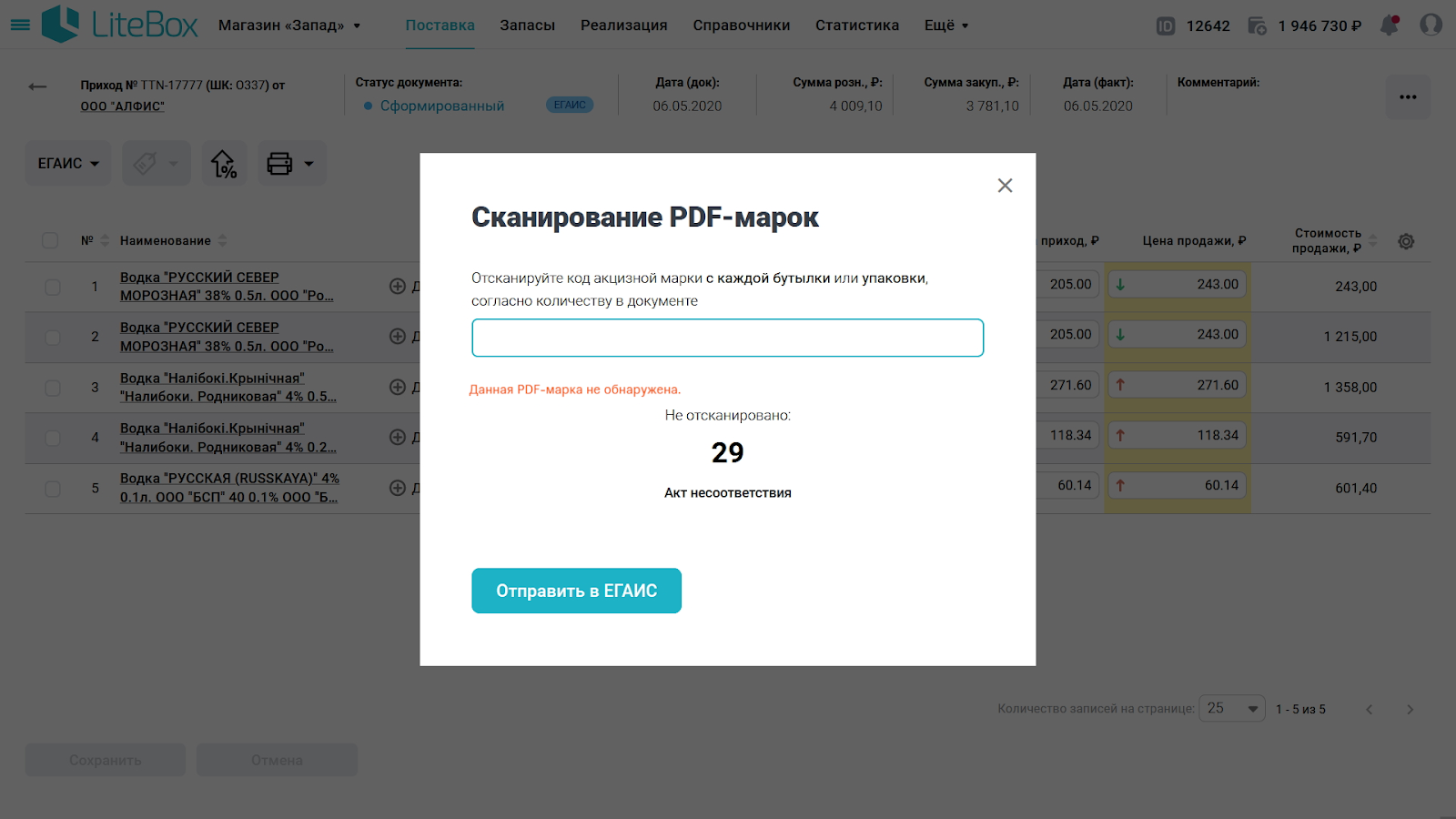This screenshot has width=1456, height=819.
Task: Open table column settings gear
Action: [x=1406, y=241]
